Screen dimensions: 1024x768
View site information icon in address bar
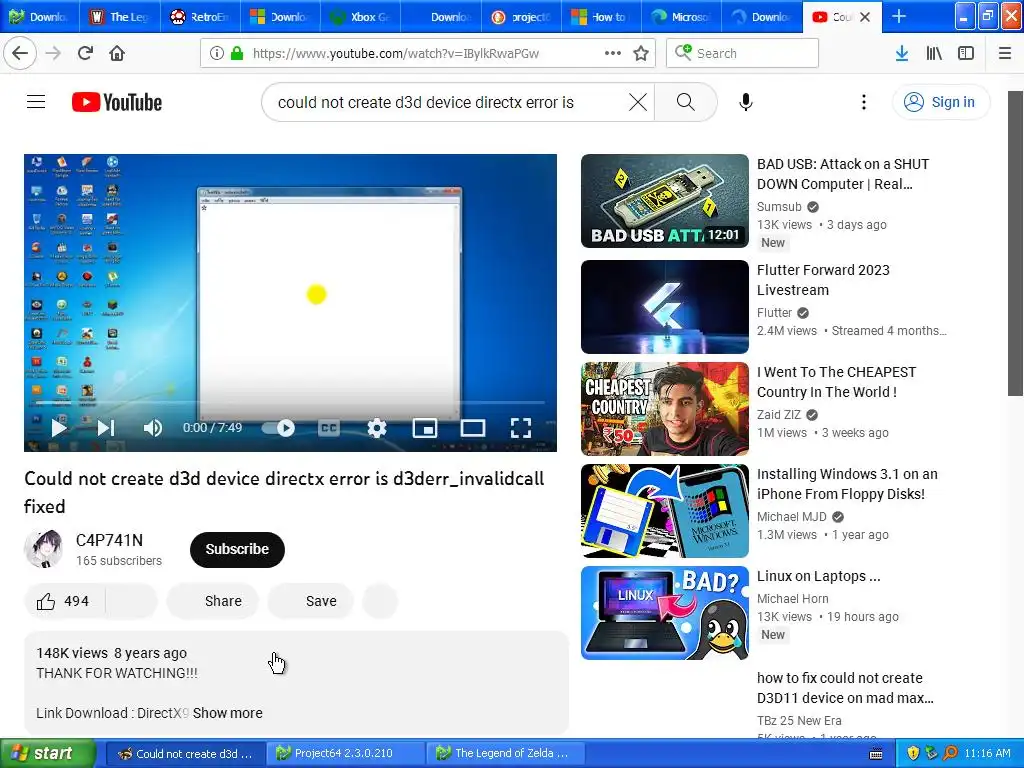pyautogui.click(x=216, y=54)
